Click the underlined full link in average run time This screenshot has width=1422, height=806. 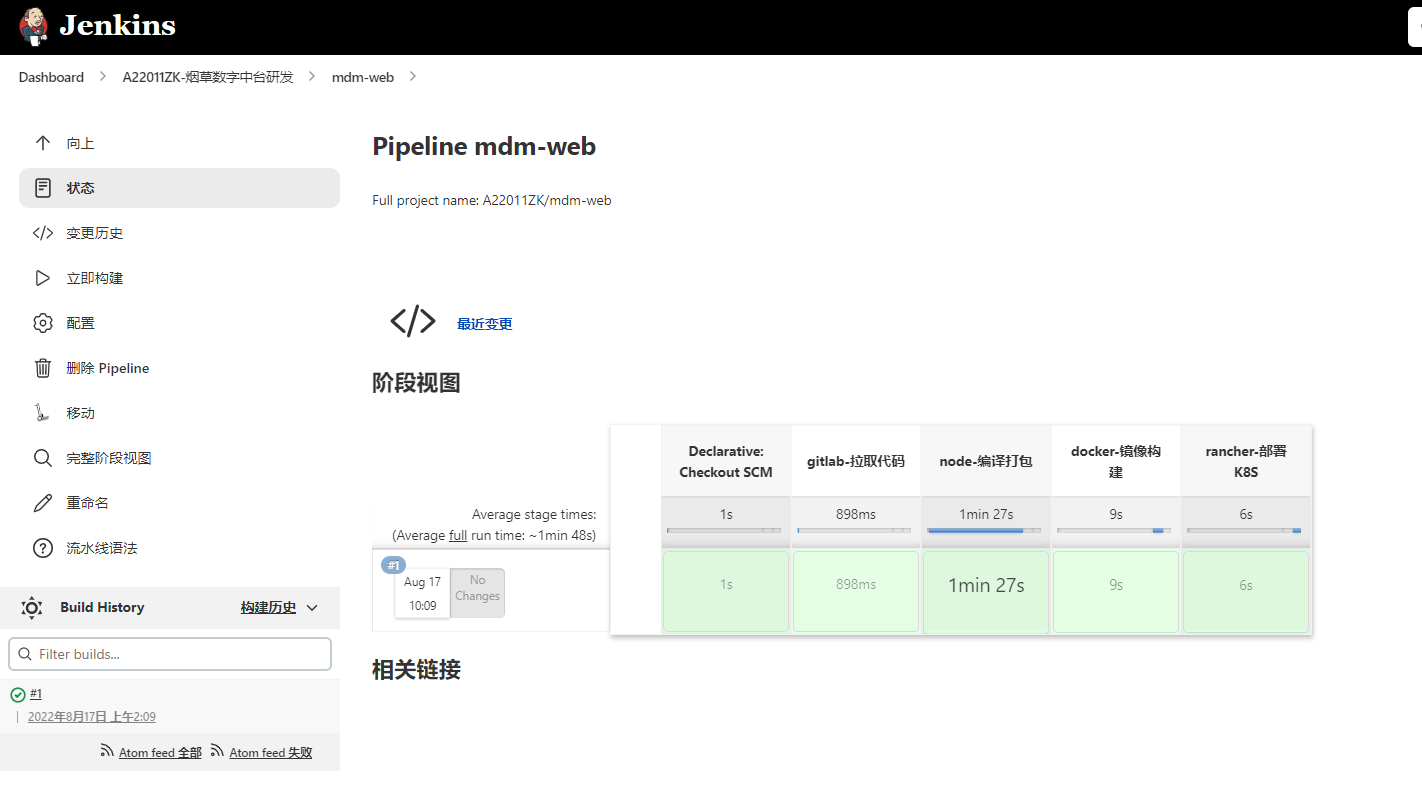point(458,535)
